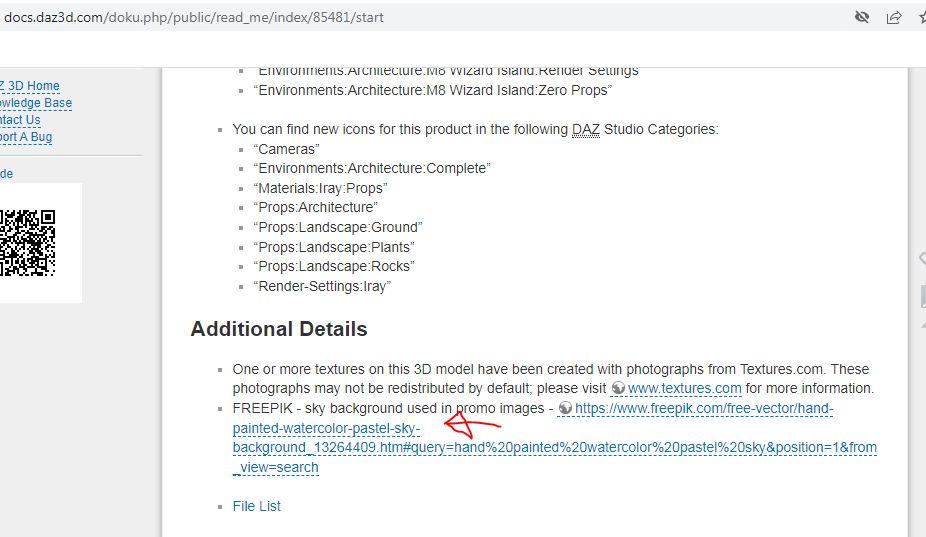926x537 pixels.
Task: Open the Contact Us sidebar link
Action: [x=20, y=120]
